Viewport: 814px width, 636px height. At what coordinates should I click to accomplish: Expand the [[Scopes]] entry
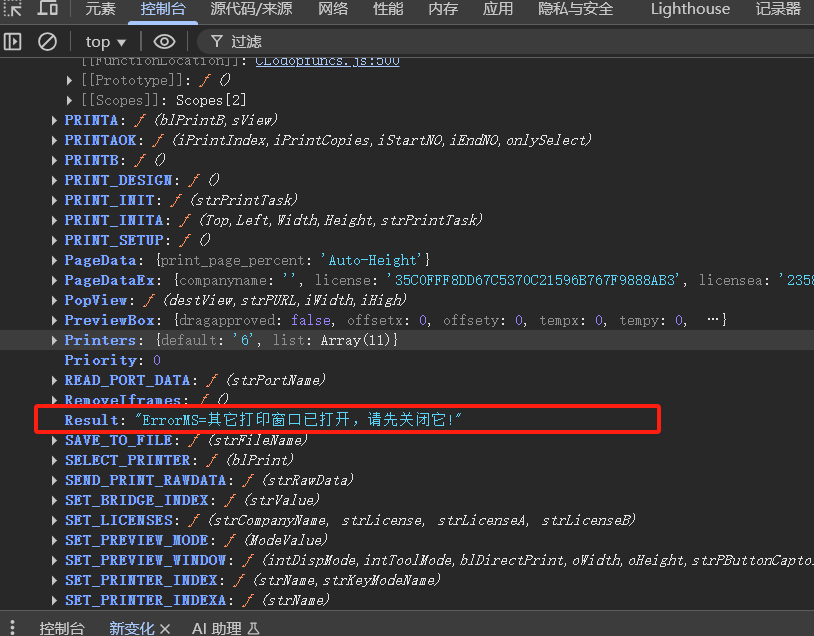point(70,100)
